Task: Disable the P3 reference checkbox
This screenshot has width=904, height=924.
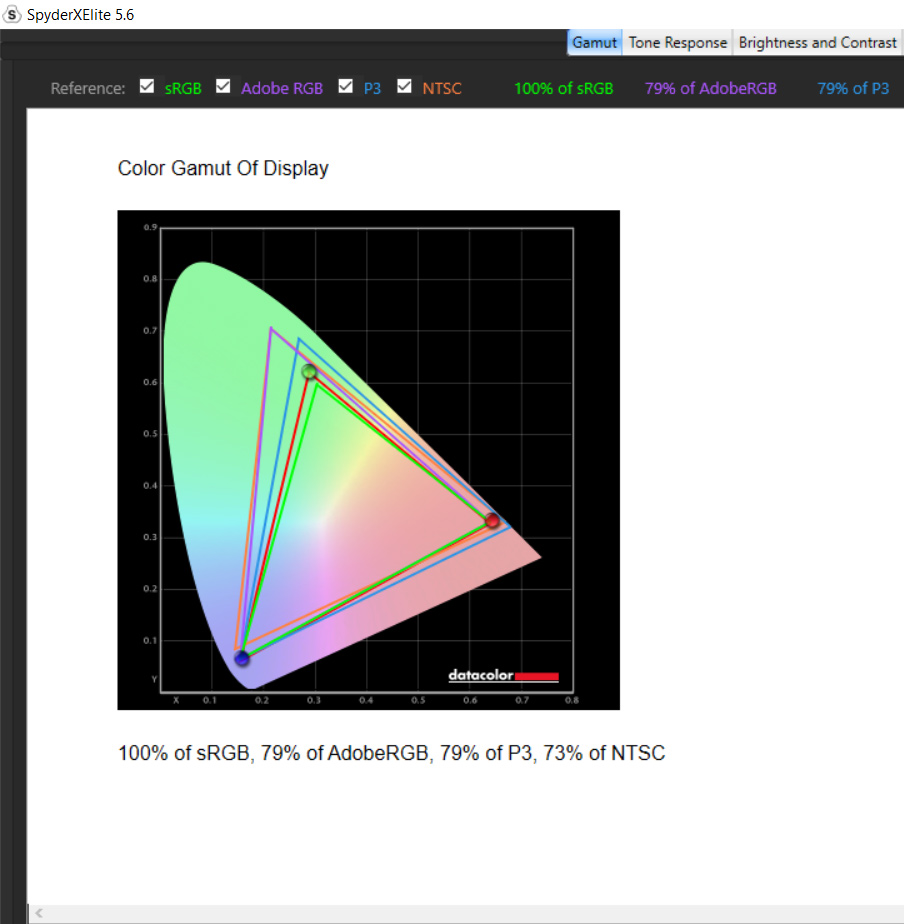Action: pos(345,87)
